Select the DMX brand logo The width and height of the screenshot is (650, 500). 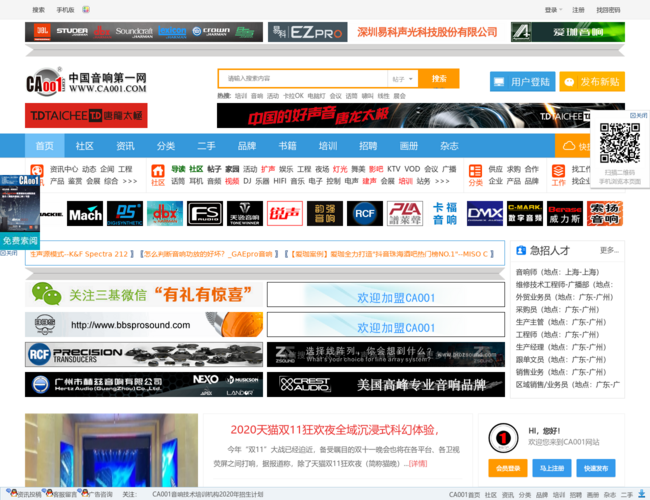[x=485, y=213]
